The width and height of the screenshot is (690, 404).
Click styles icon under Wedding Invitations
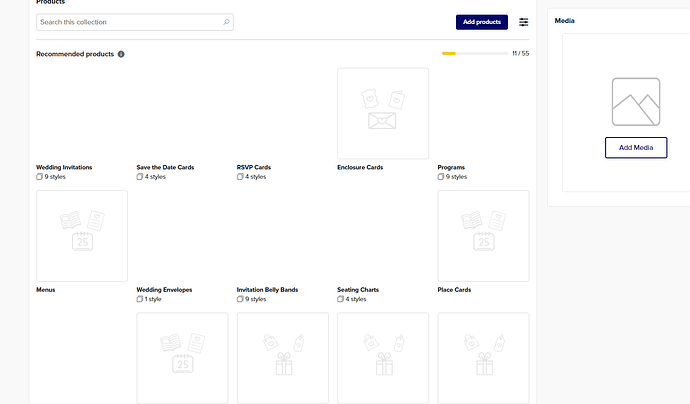[x=39, y=176]
